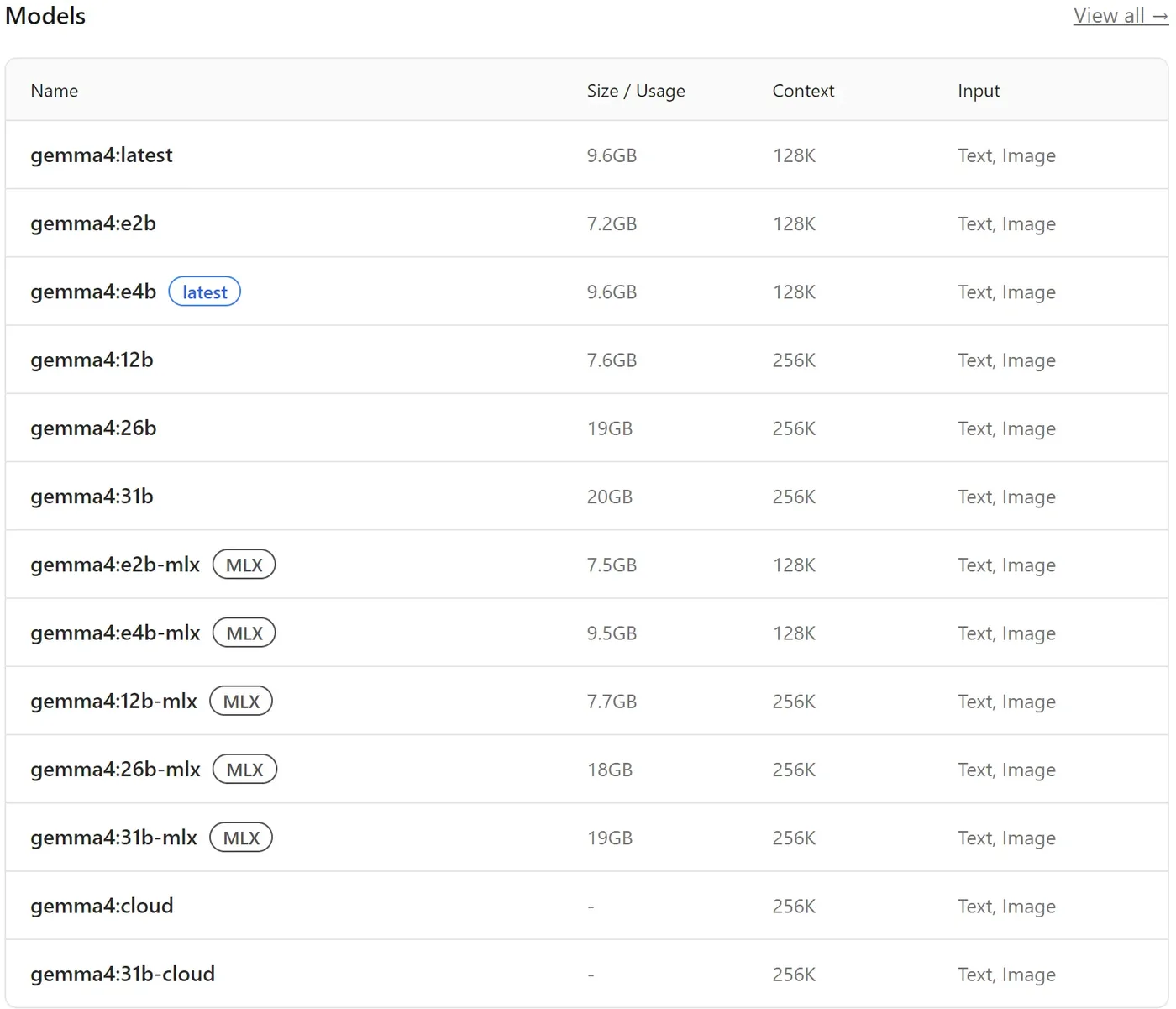Click the 7.2GB size of gemma4:e2b
The image size is (1176, 1009).
click(612, 223)
